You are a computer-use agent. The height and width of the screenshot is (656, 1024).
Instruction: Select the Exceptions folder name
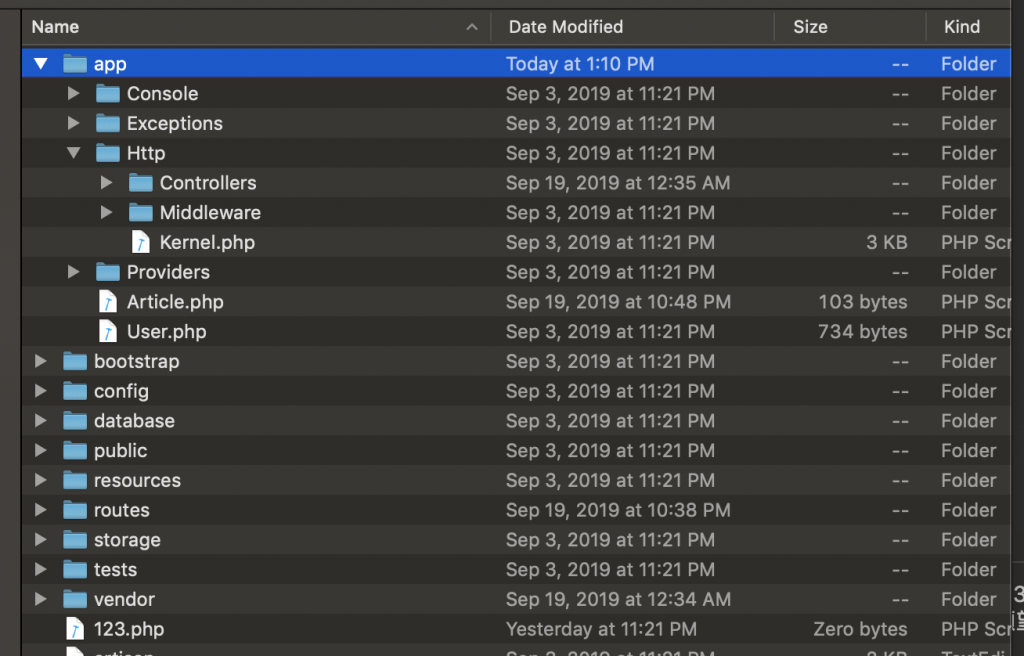[x=174, y=124]
